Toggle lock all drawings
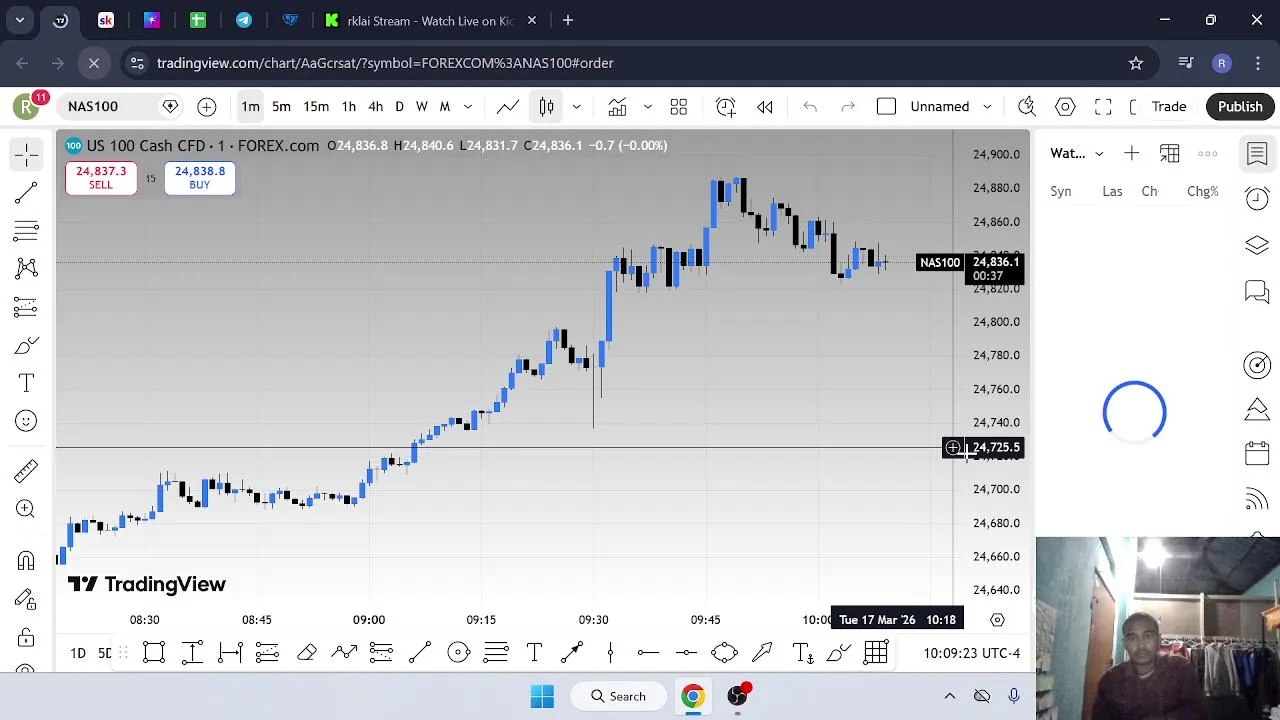Image resolution: width=1280 pixels, height=720 pixels. pyautogui.click(x=27, y=637)
